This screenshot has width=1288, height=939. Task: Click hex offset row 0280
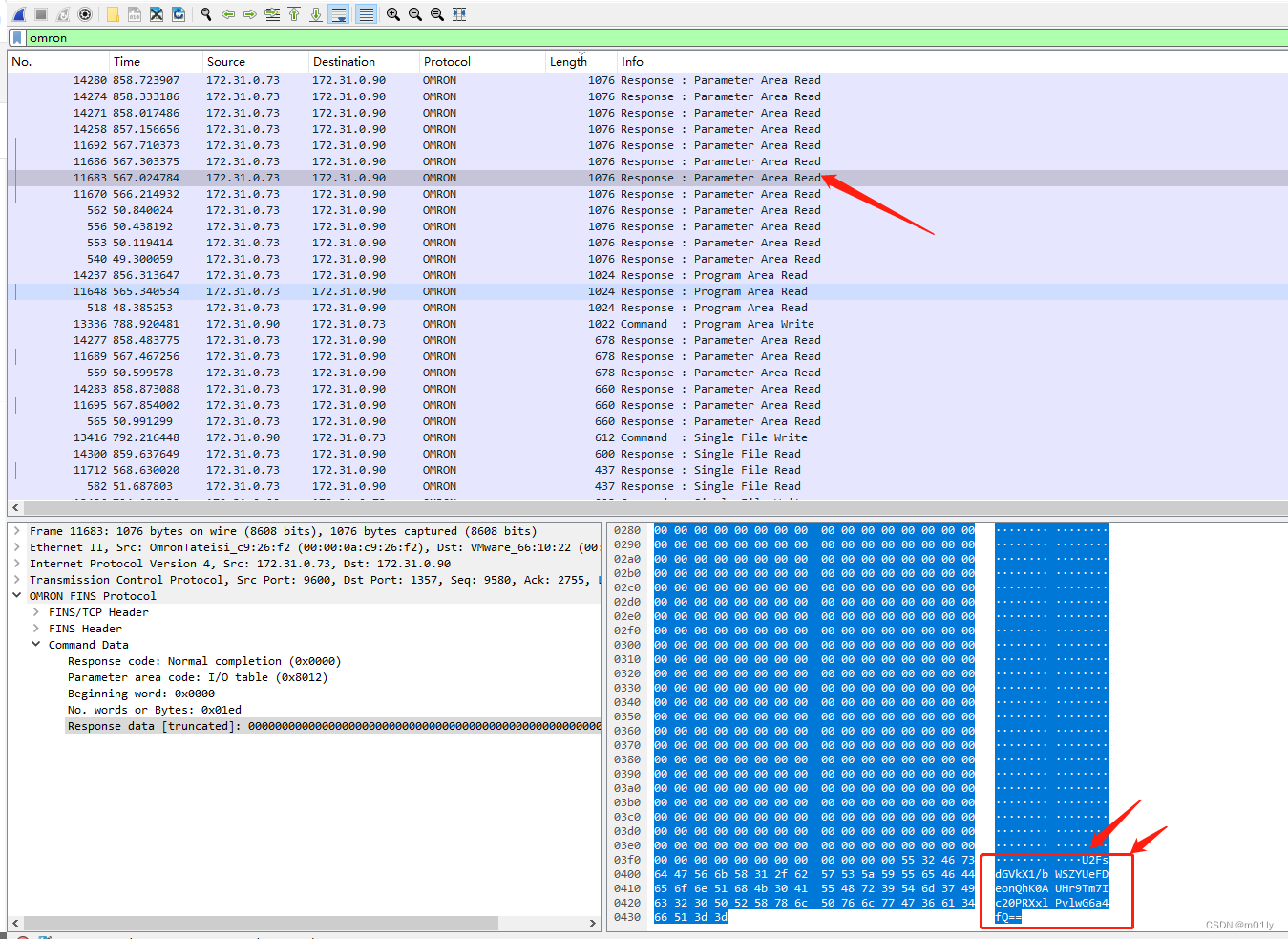coord(627,530)
